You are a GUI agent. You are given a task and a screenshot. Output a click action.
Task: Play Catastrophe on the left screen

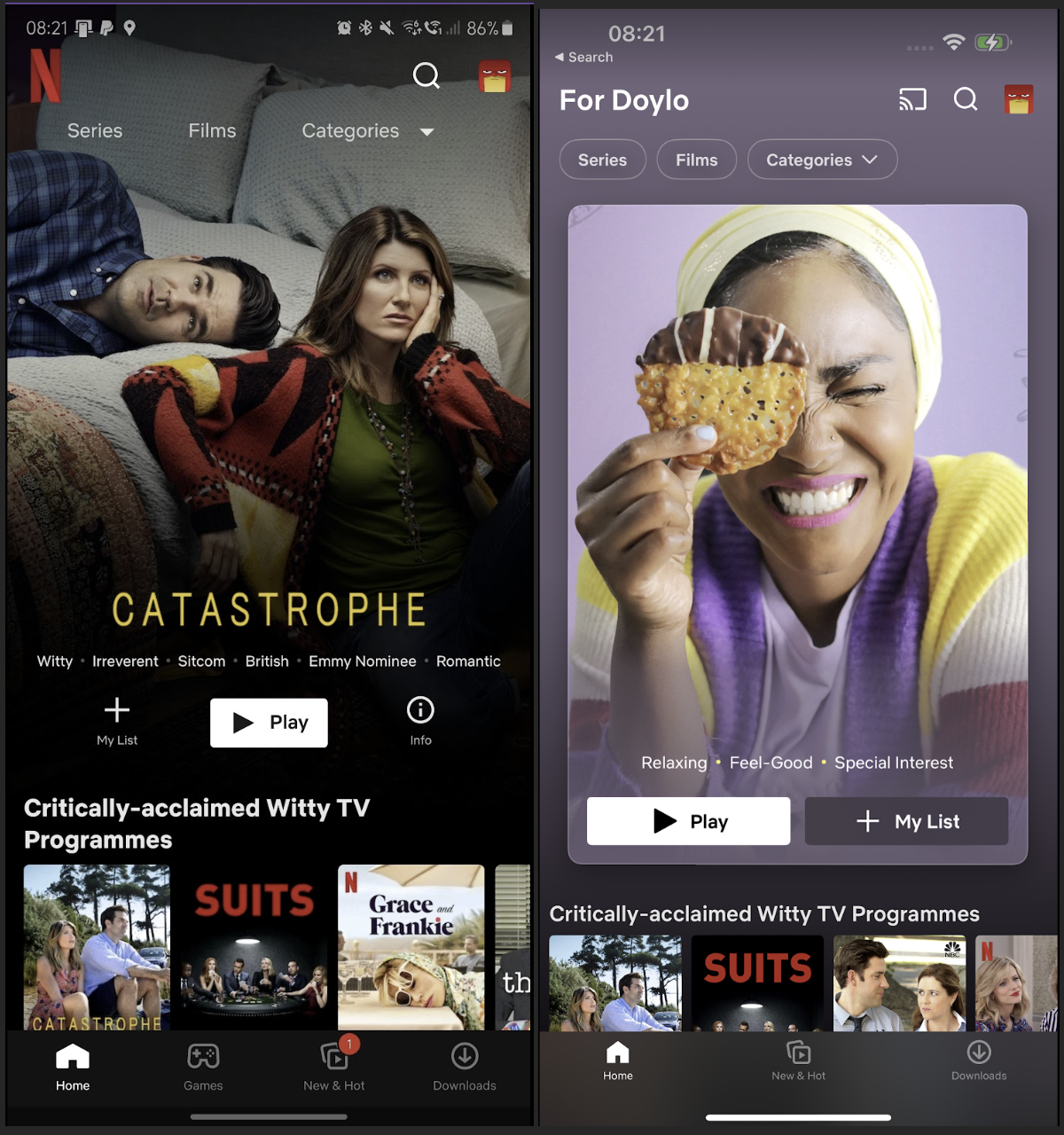pos(269,723)
